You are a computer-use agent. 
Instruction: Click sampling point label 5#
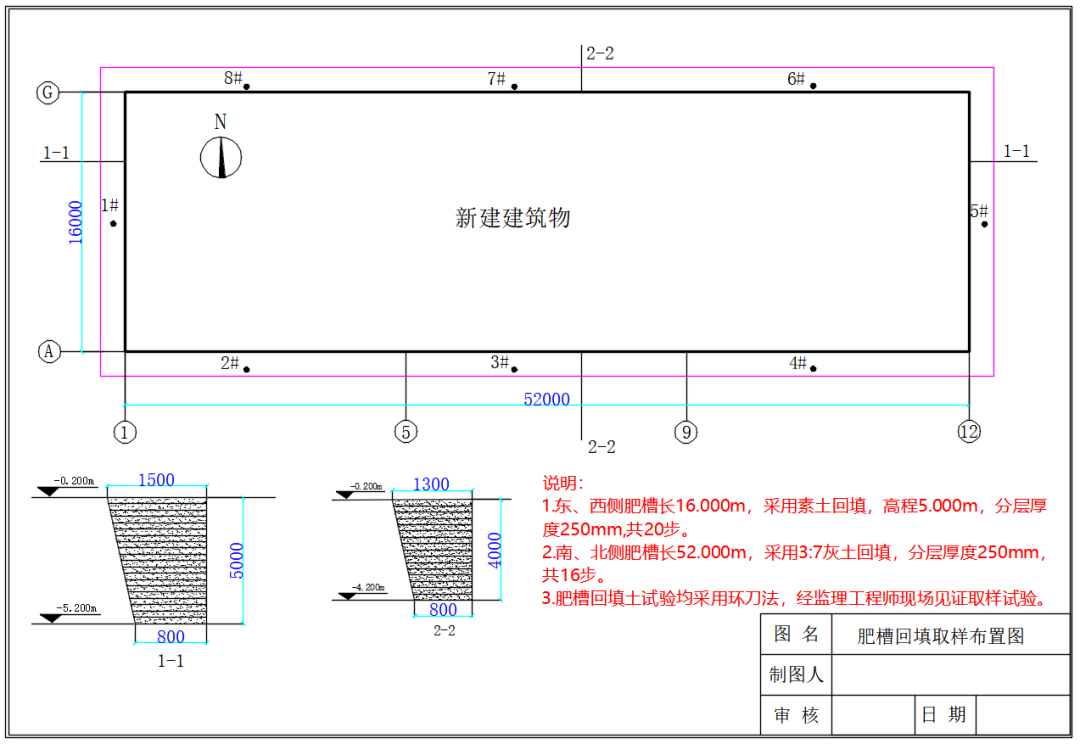[x=979, y=211]
